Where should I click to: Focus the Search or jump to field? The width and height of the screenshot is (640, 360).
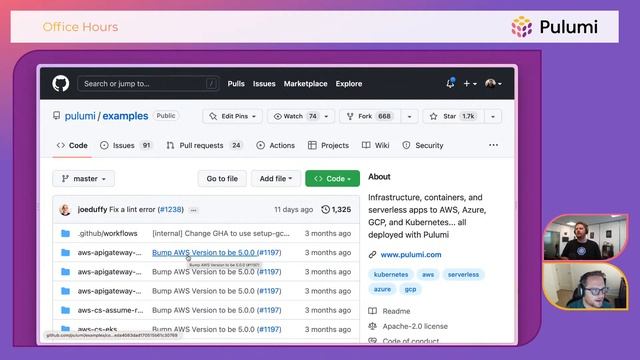148,84
